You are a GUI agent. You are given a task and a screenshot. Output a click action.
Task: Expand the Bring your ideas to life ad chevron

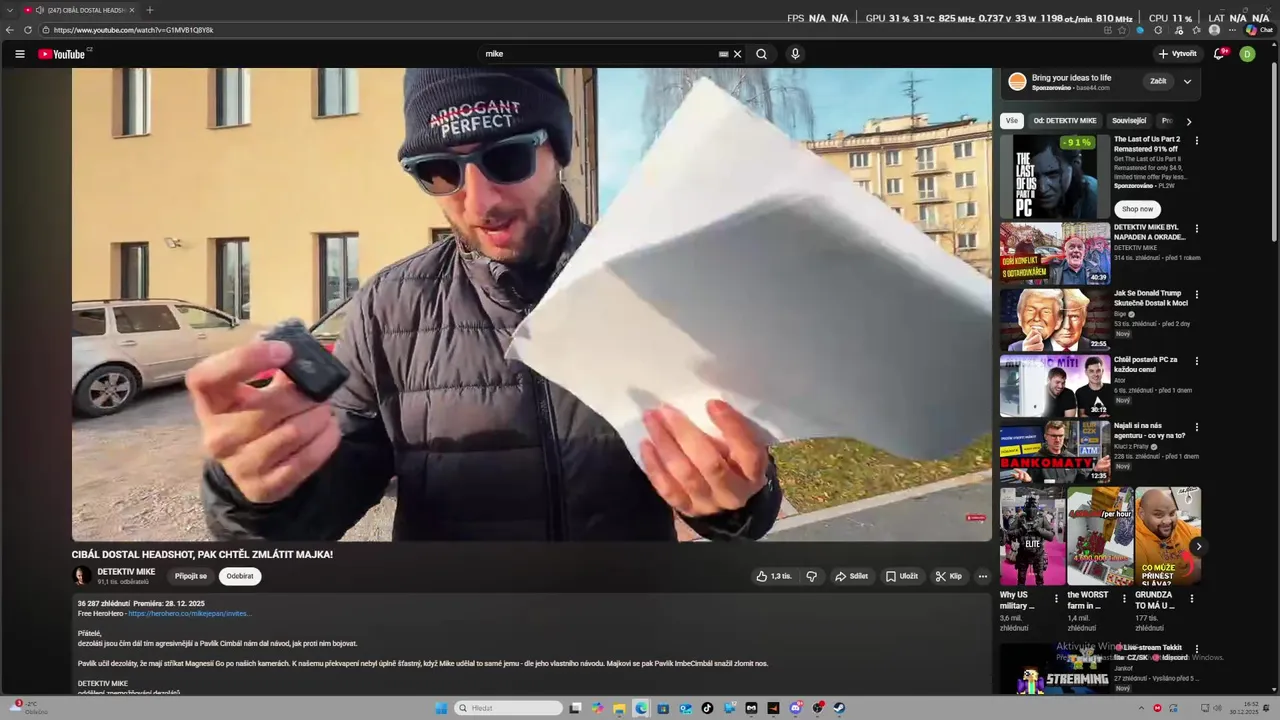(1187, 81)
